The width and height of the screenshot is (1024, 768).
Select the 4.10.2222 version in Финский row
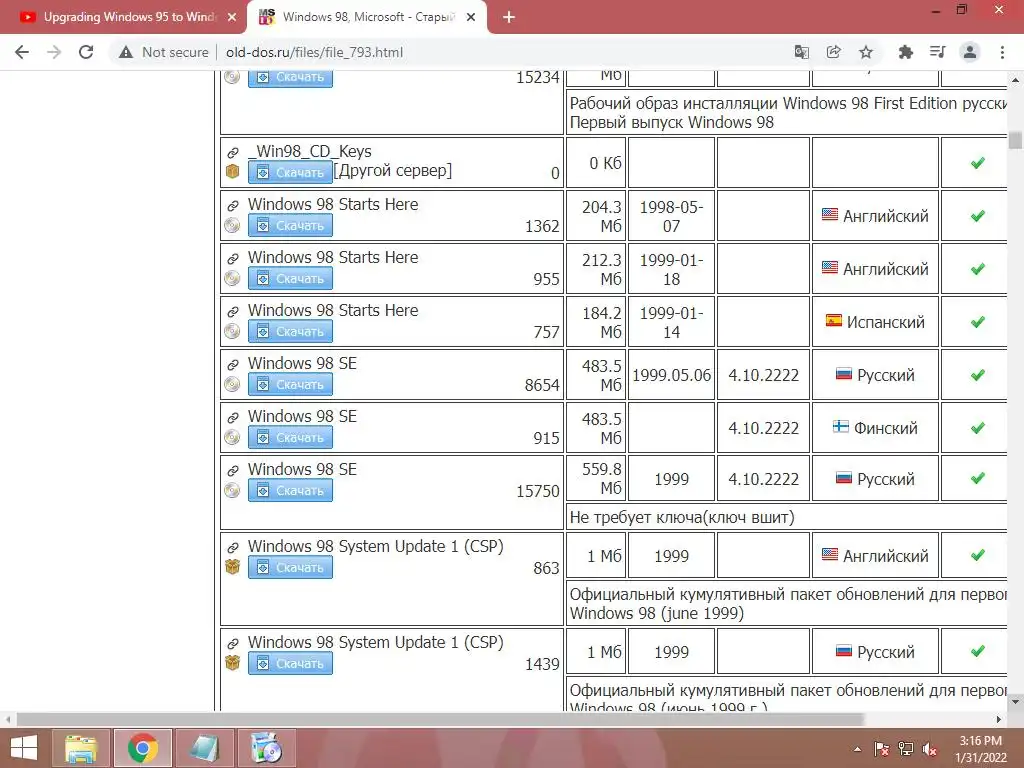click(x=763, y=428)
